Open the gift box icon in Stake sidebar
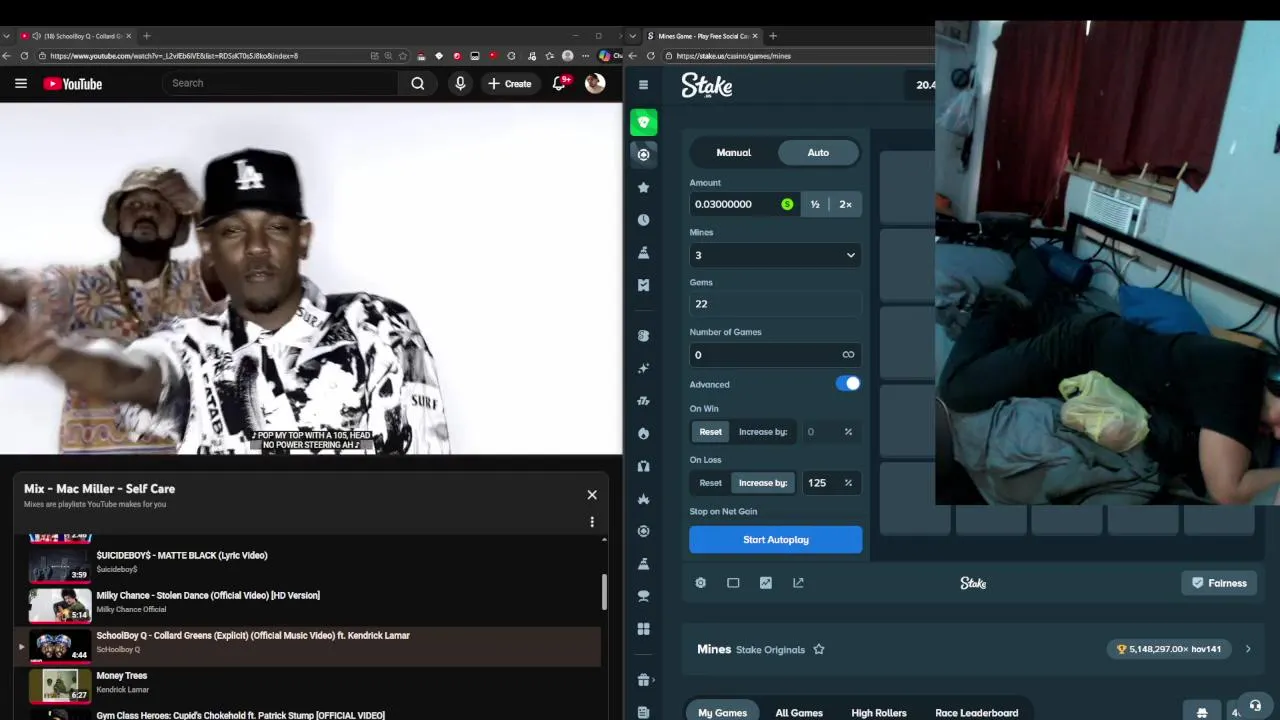1280x720 pixels. pyautogui.click(x=643, y=680)
